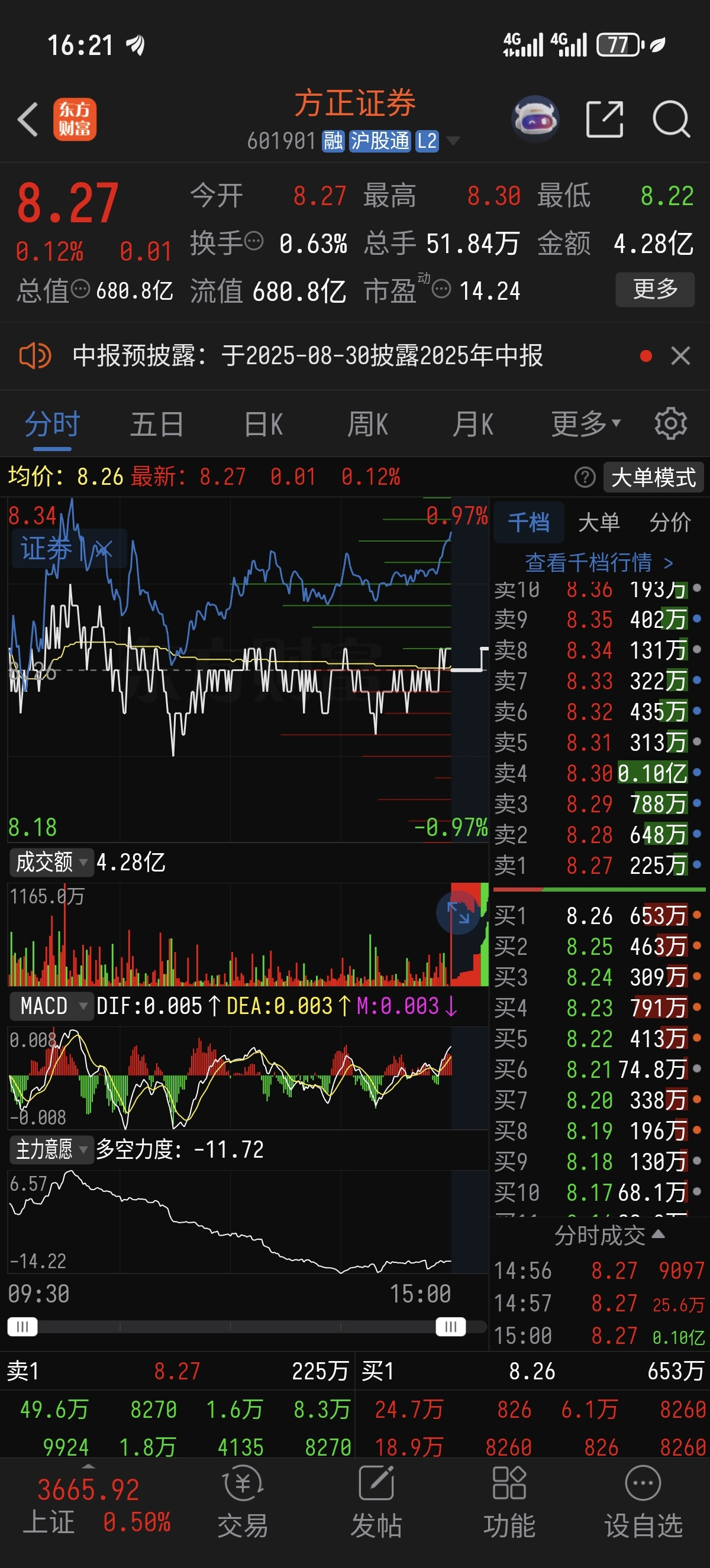
Task: Open the MACD indicator dropdown
Action: point(51,1006)
